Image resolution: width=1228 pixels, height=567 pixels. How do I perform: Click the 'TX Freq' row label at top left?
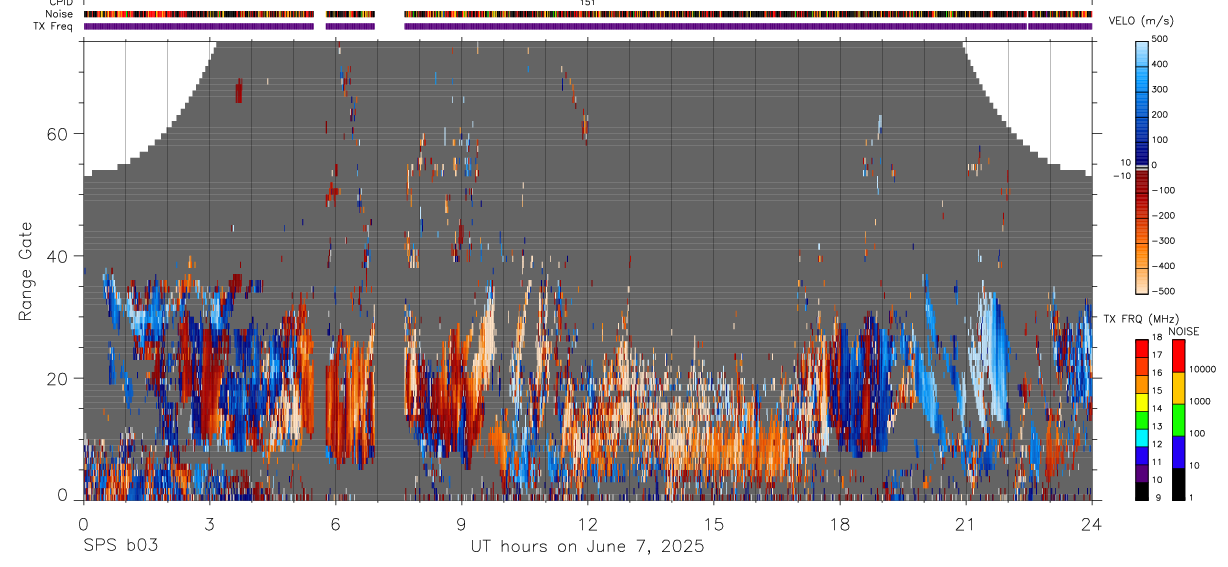coord(53,26)
